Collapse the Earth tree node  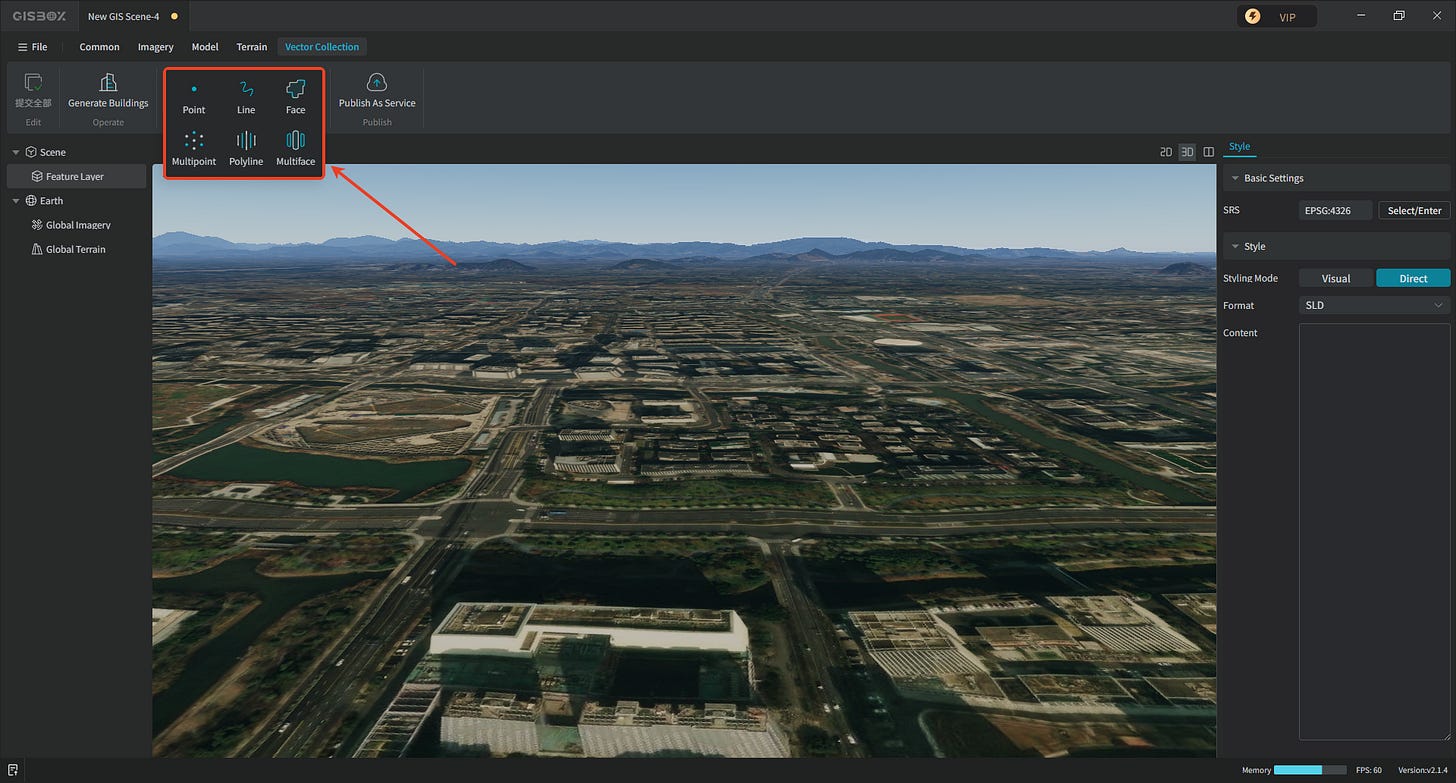(16, 201)
